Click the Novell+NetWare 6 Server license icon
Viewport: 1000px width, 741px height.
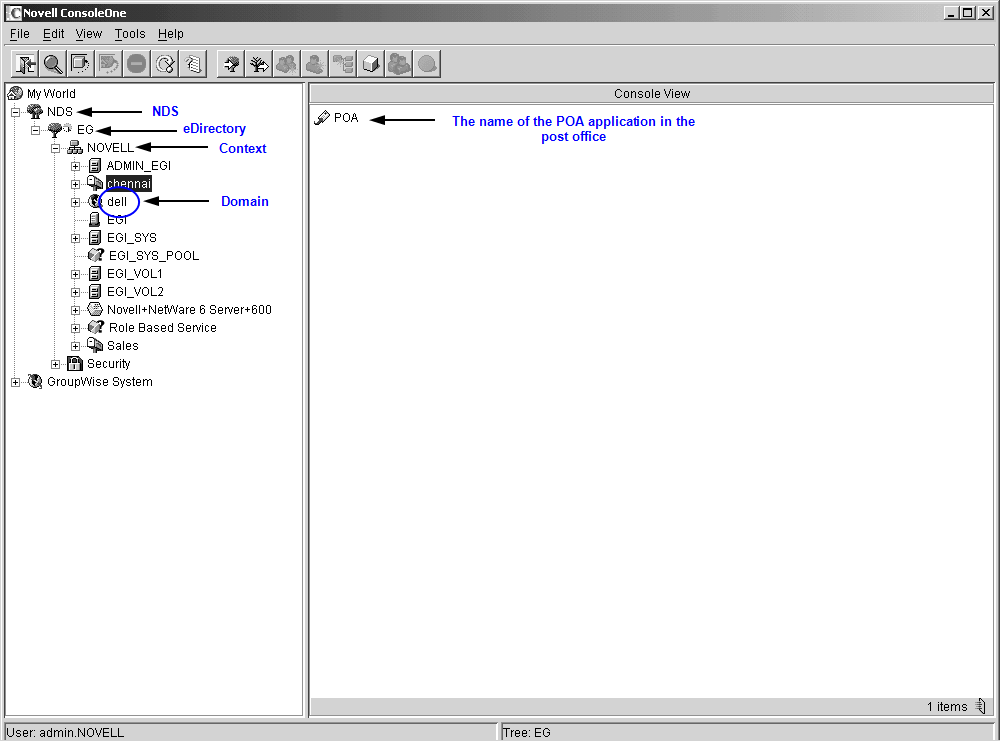[x=95, y=309]
